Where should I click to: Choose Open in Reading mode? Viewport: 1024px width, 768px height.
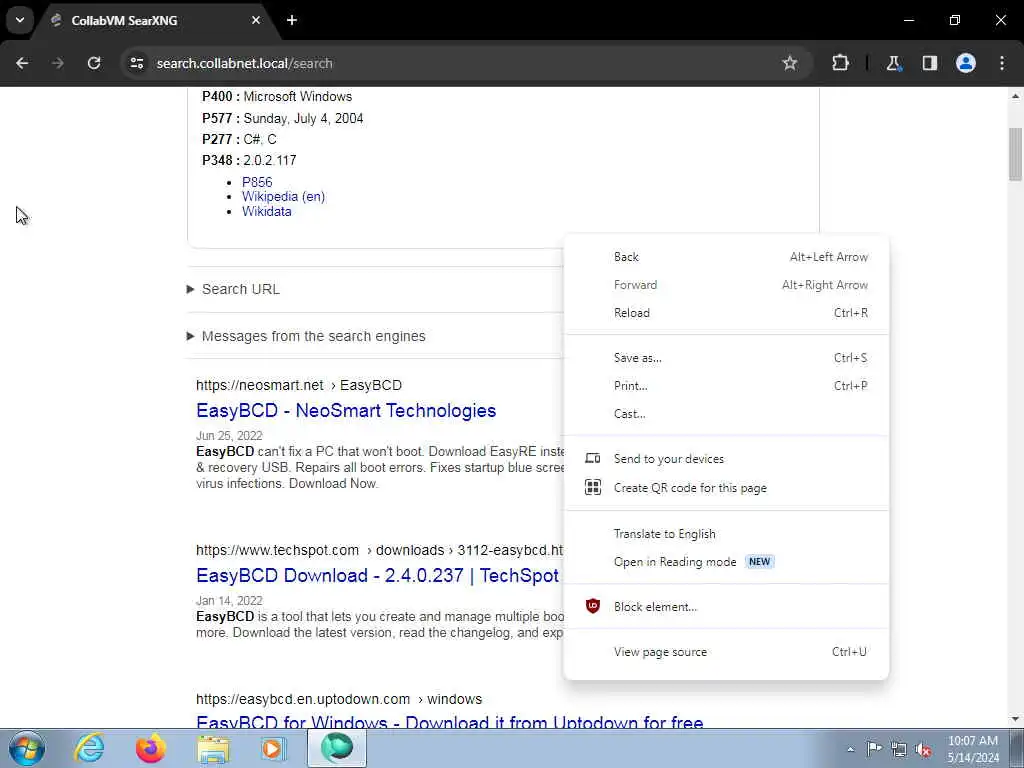[726, 562]
